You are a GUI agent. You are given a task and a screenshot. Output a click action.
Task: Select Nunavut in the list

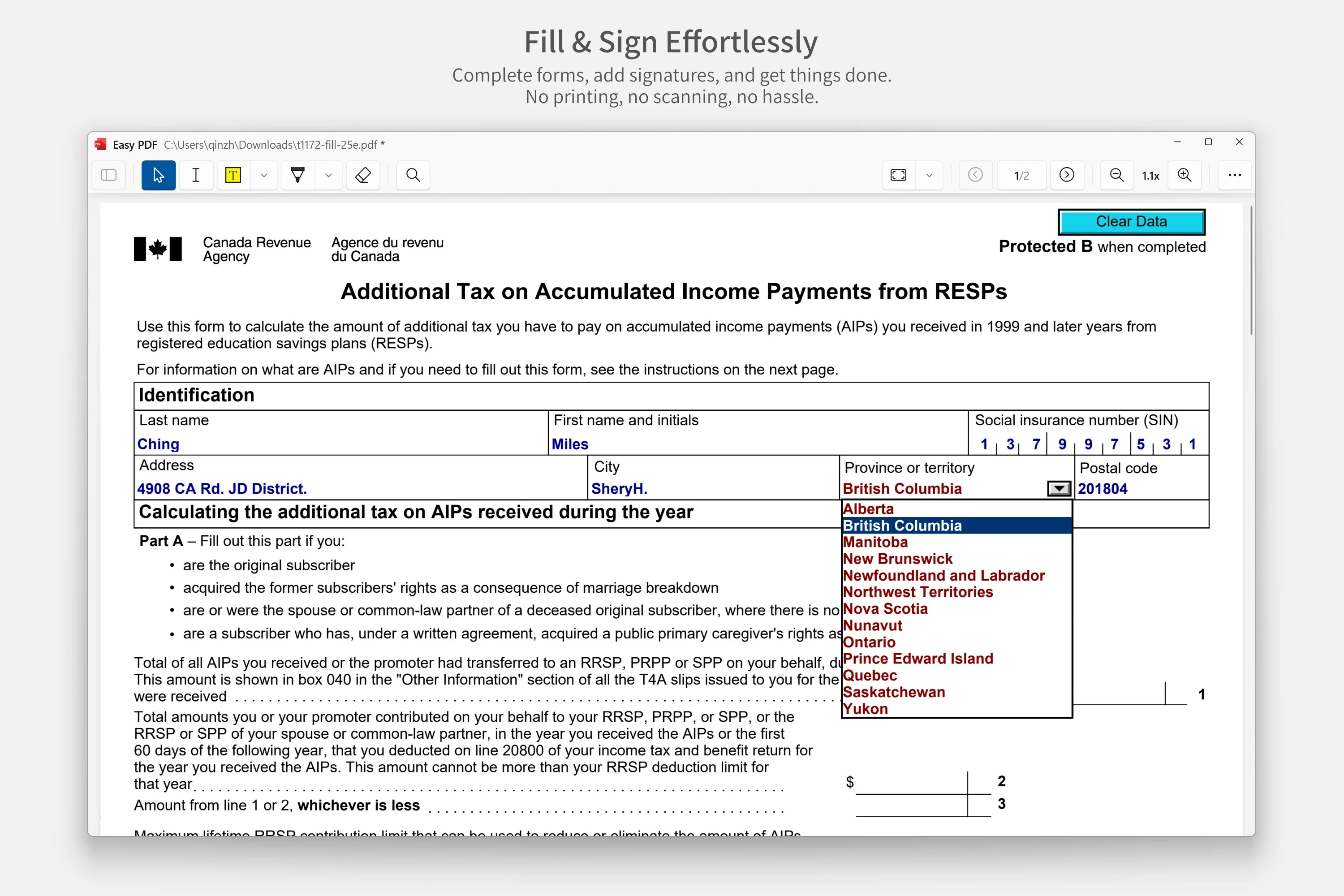coord(956,626)
